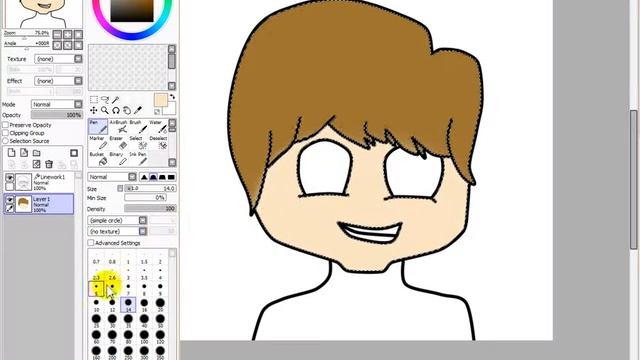640x360 pixels.
Task: Select the magic wand tool
Action: click(116, 100)
